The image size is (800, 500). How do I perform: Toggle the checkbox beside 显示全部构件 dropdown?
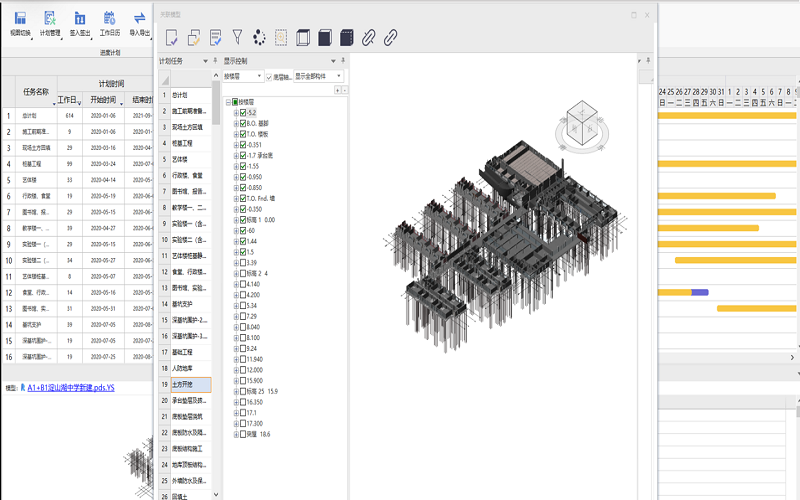(269, 77)
